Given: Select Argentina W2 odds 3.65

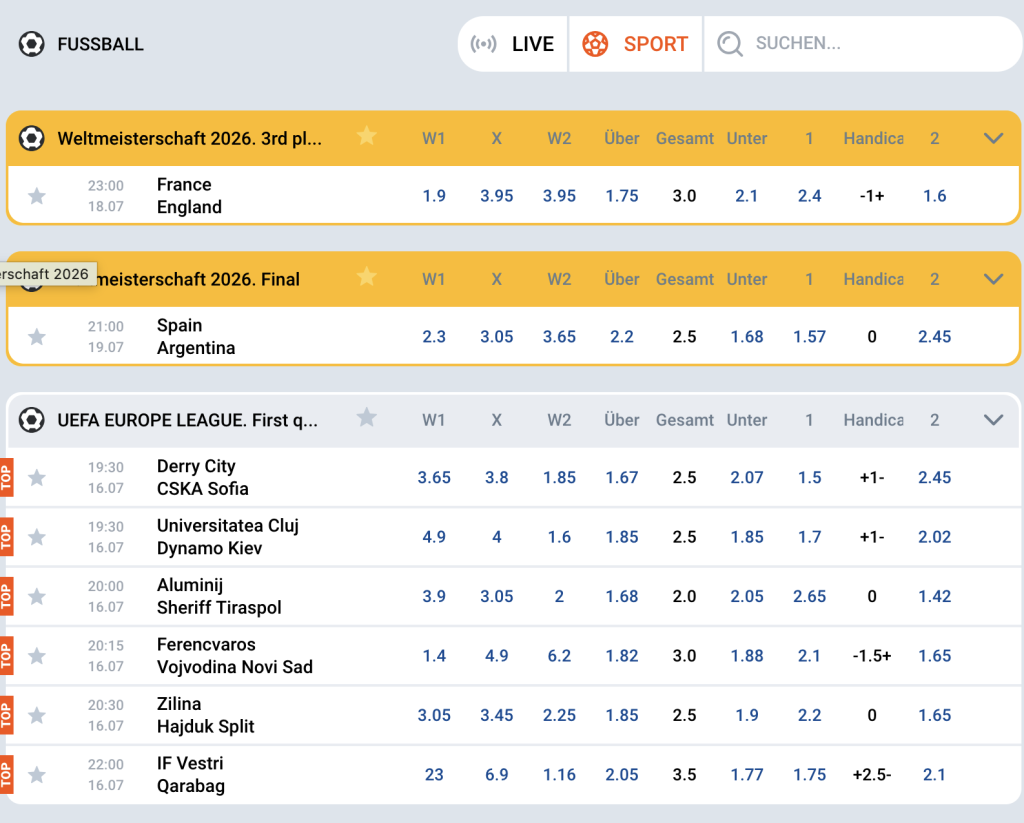Looking at the screenshot, I should click(x=559, y=337).
